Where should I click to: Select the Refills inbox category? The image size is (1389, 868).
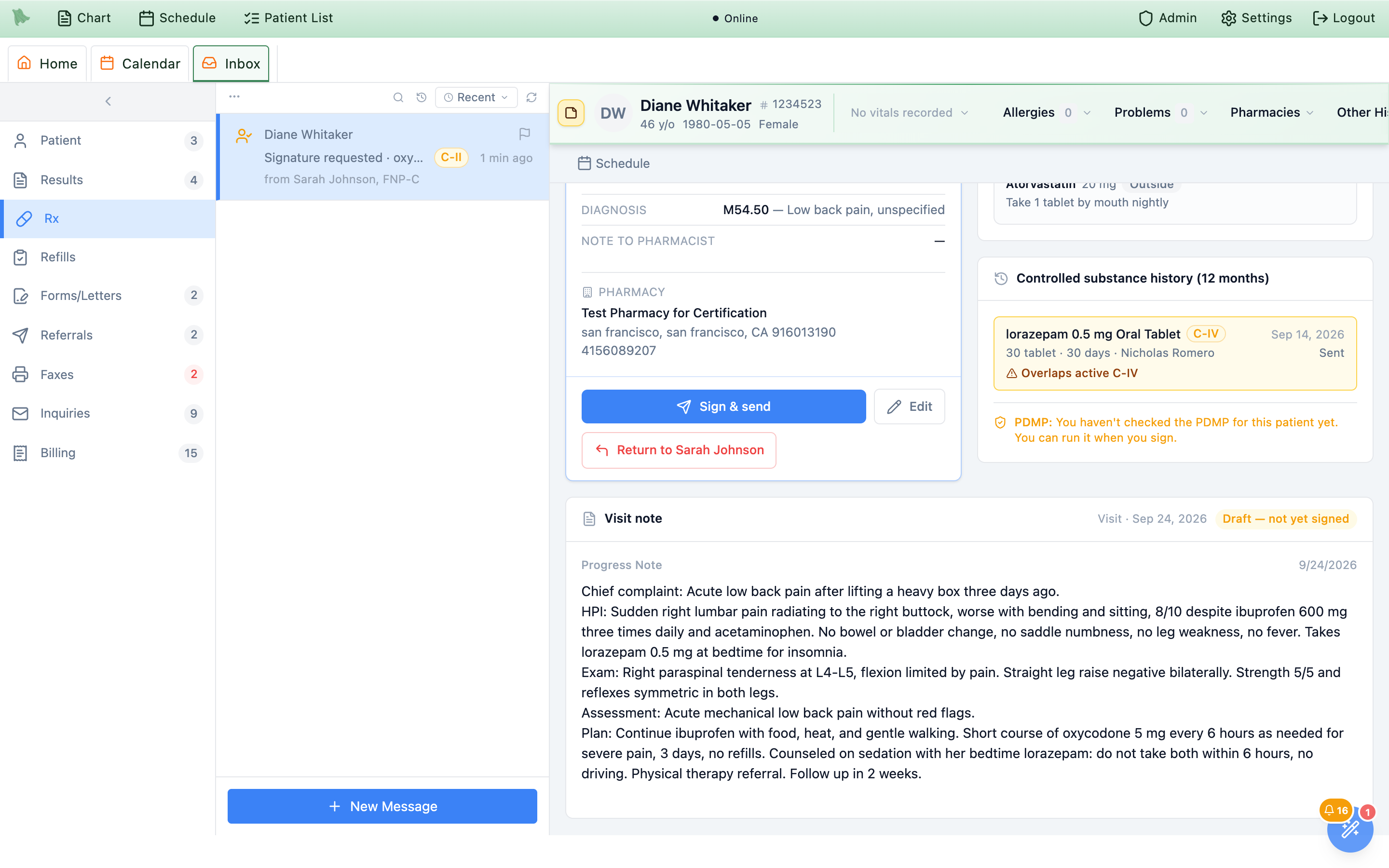point(108,257)
